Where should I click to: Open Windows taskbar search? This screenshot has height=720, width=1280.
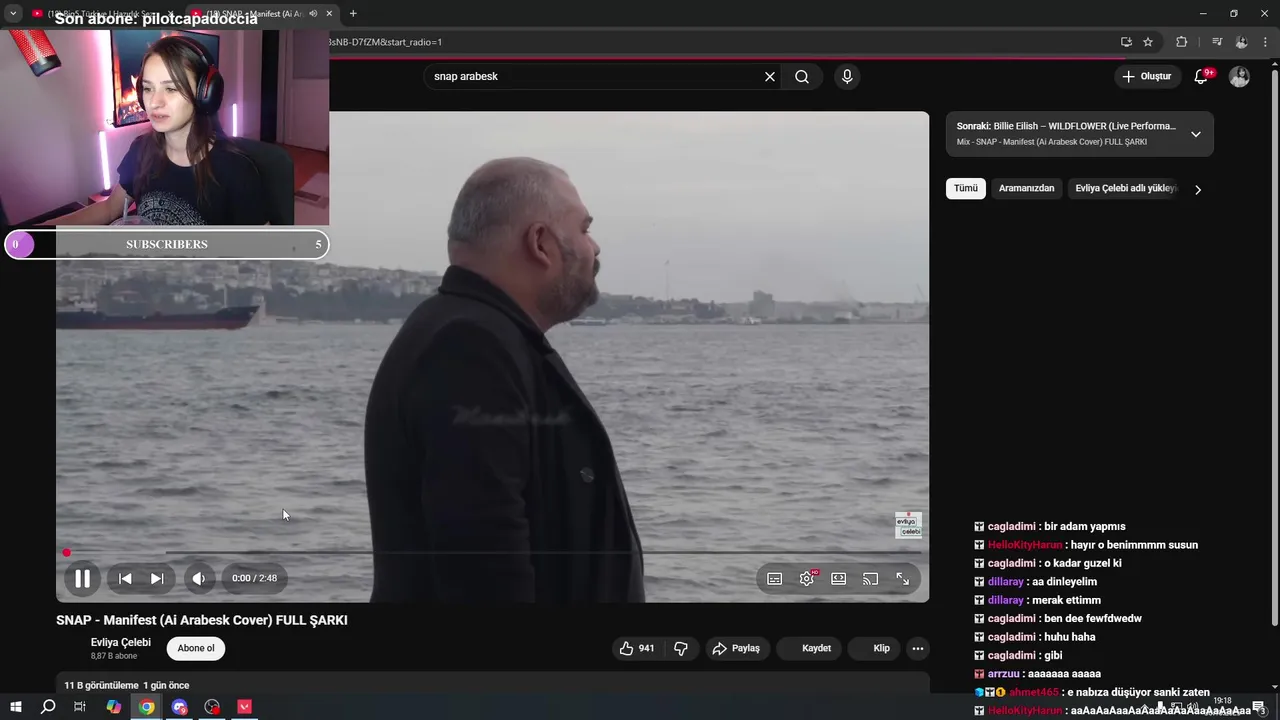coord(48,707)
